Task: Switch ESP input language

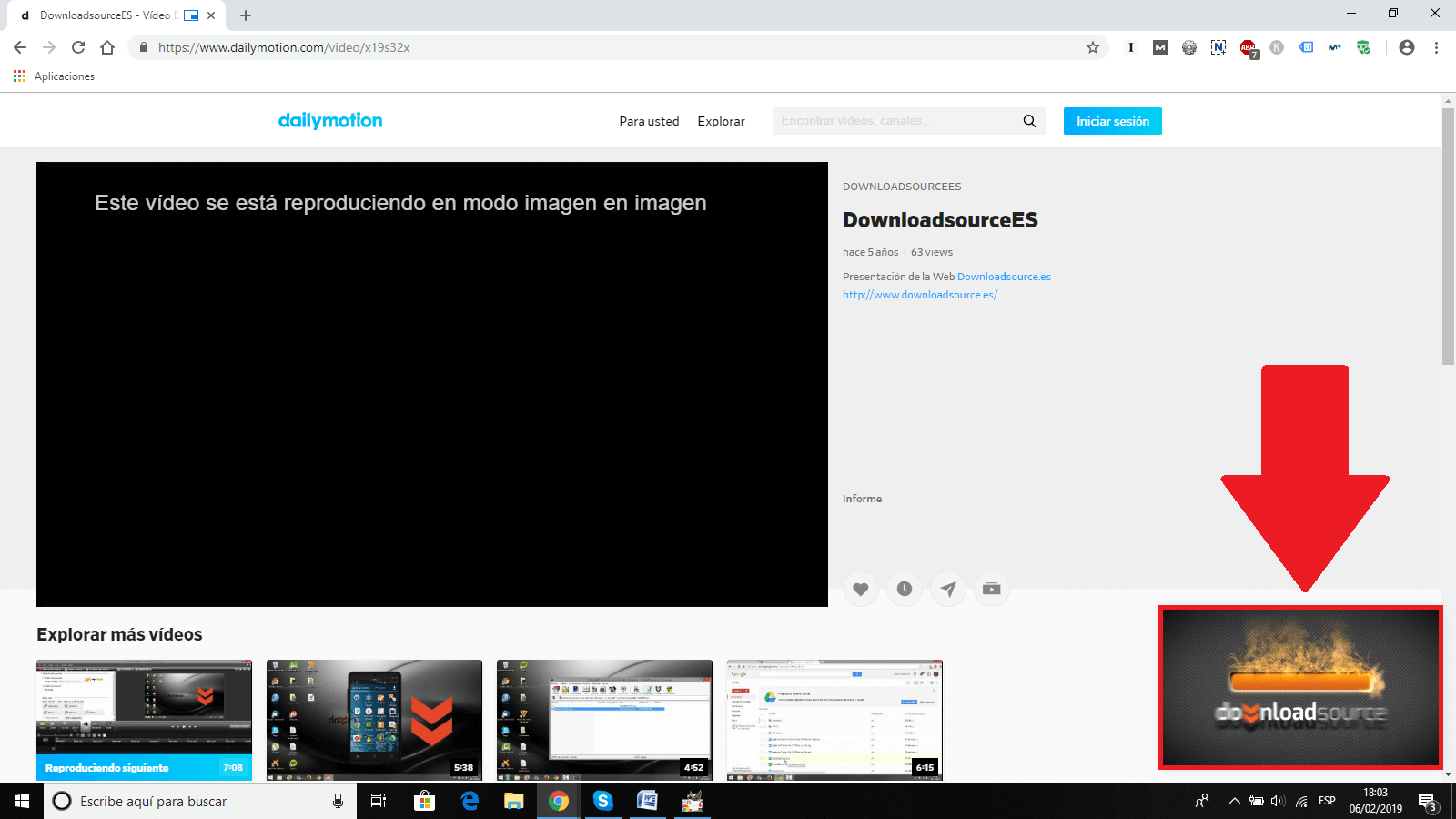Action: click(x=1327, y=801)
